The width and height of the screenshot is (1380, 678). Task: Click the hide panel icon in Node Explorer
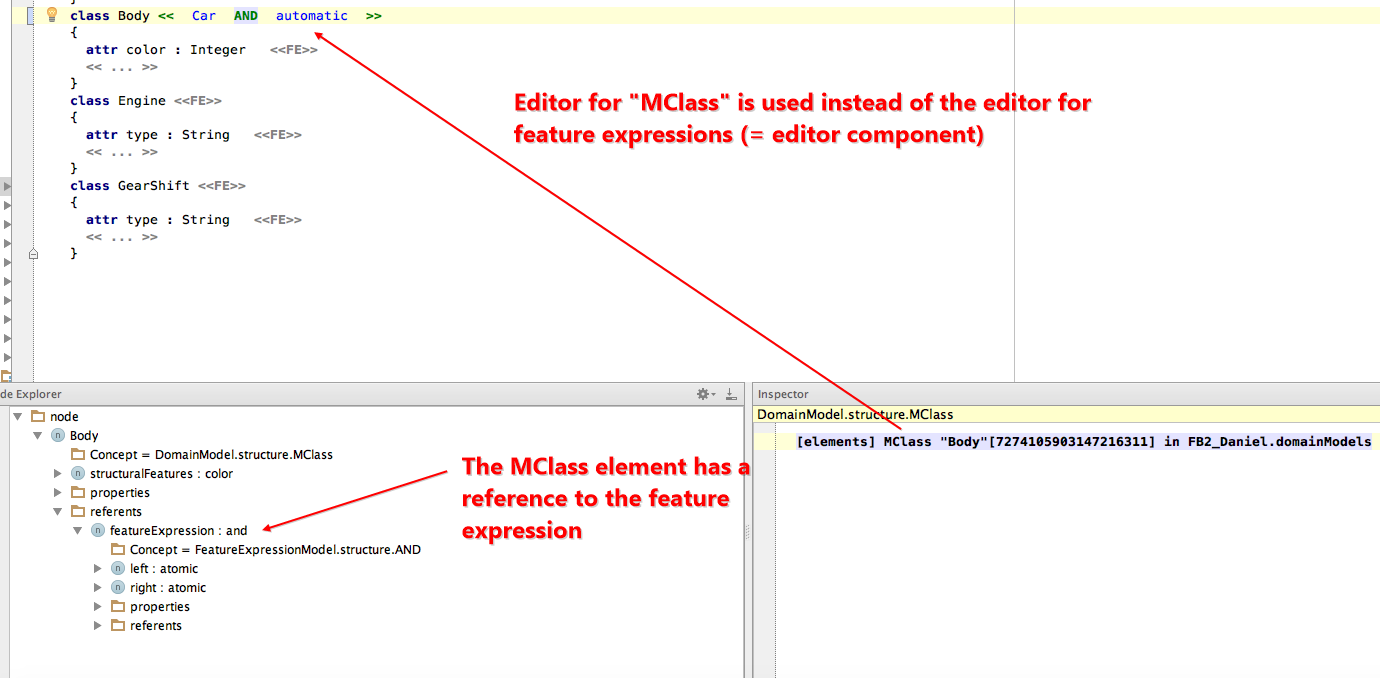click(731, 395)
